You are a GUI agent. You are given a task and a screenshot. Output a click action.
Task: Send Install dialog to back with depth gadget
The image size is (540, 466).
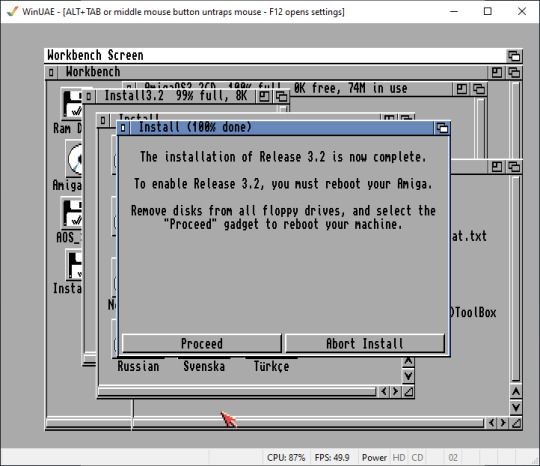click(x=442, y=128)
